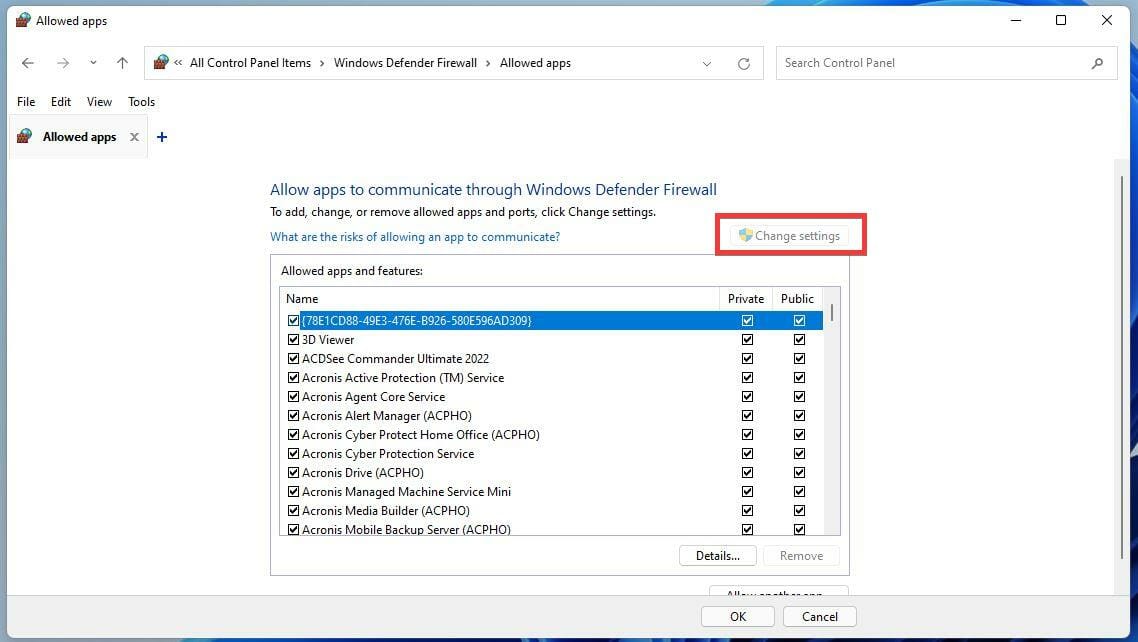Open the File menu
This screenshot has width=1138, height=642.
click(26, 102)
